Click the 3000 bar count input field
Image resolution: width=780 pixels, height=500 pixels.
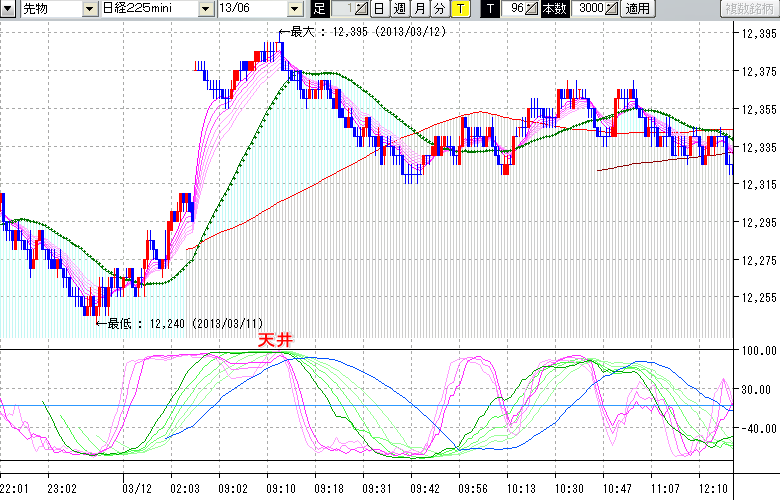pos(588,9)
